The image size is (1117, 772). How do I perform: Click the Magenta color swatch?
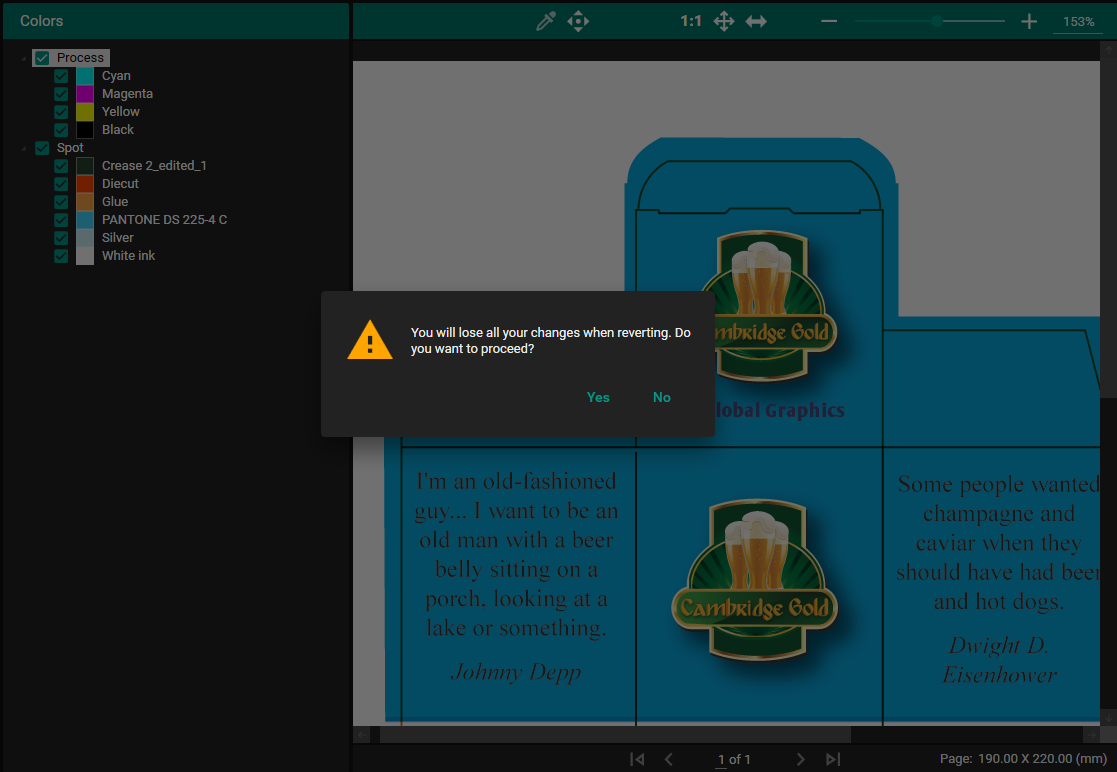click(85, 94)
